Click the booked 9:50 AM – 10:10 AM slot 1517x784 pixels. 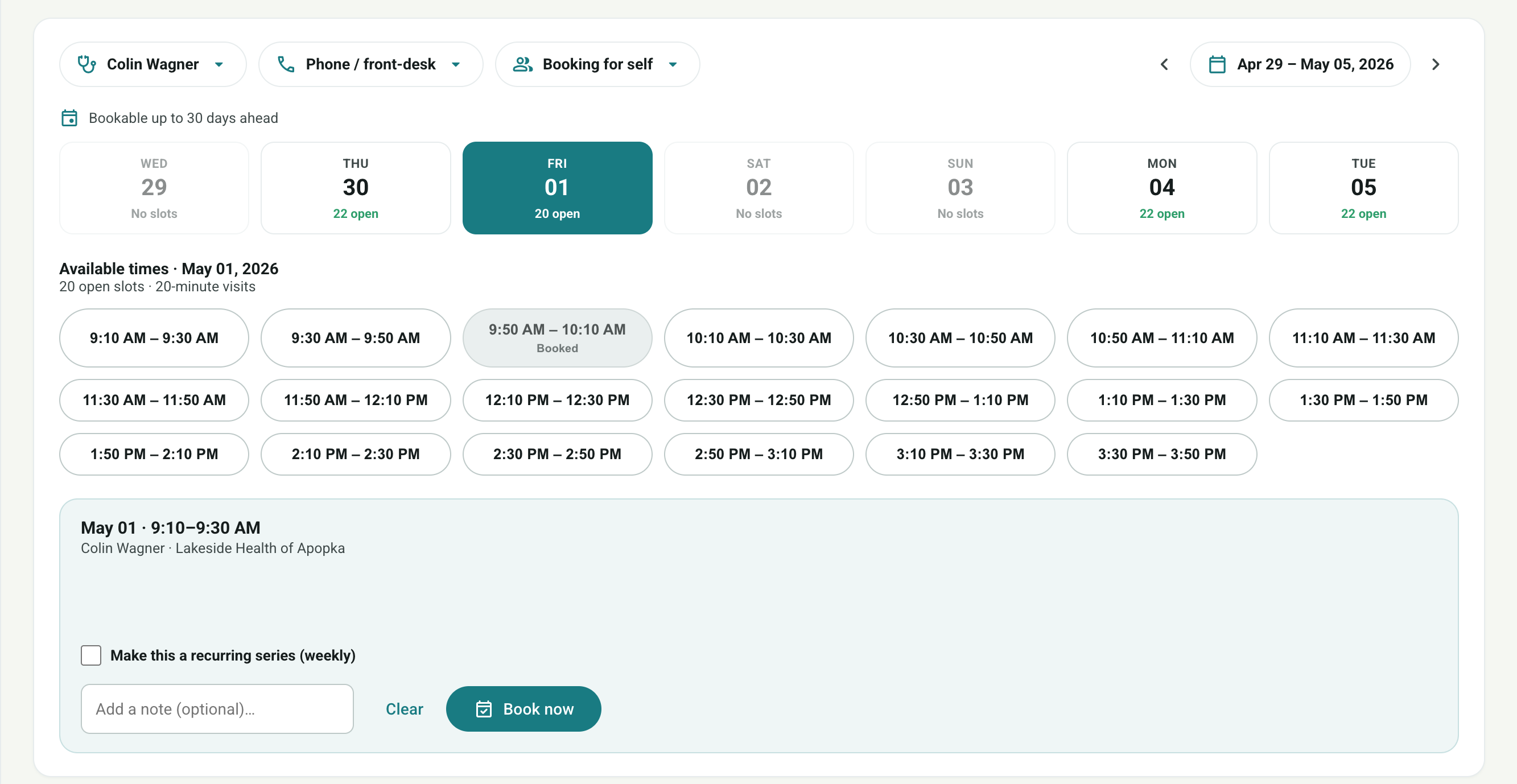(557, 338)
